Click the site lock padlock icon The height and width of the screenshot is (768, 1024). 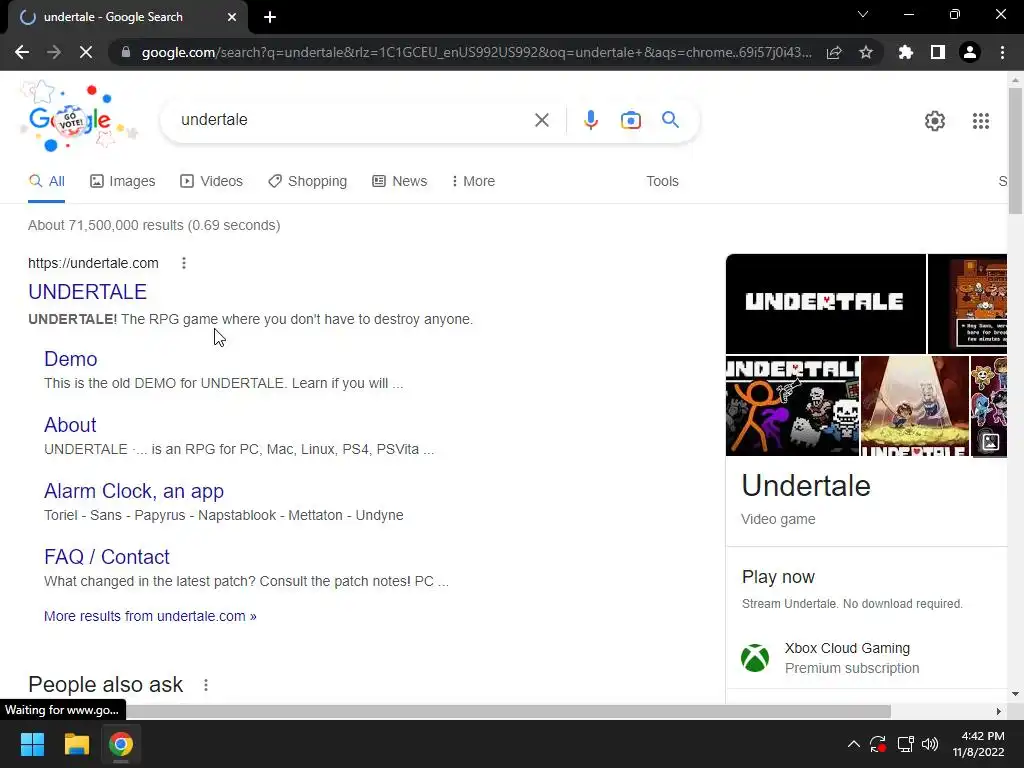pyautogui.click(x=125, y=52)
